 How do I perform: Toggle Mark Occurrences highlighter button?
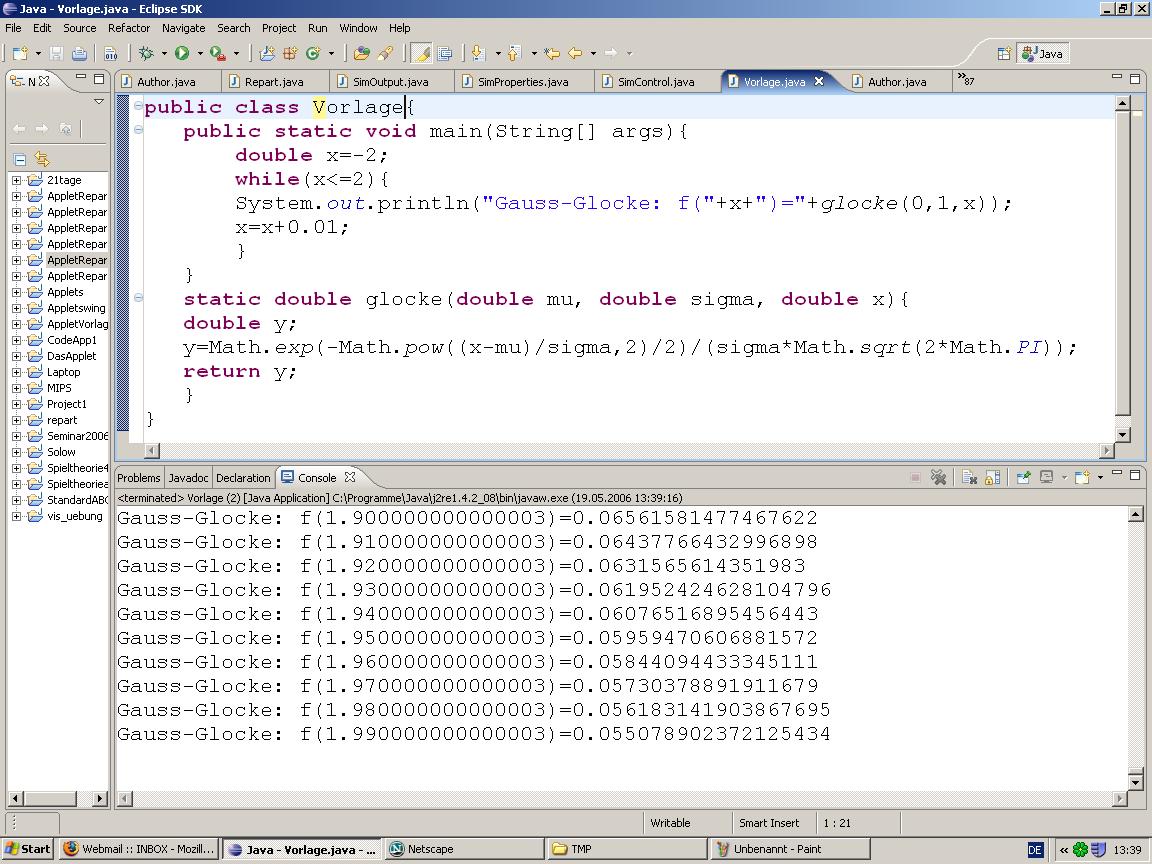point(421,53)
